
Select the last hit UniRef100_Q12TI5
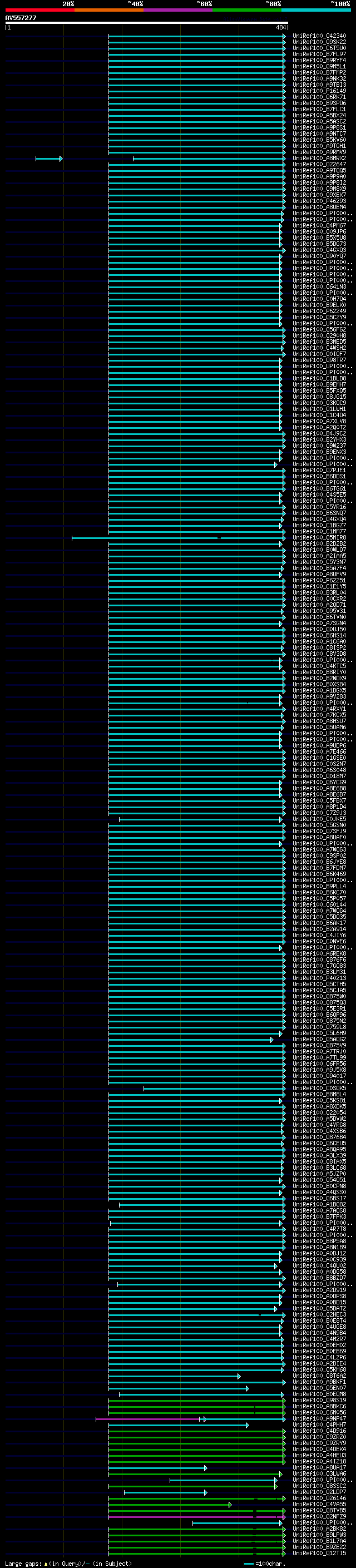coord(319,1554)
